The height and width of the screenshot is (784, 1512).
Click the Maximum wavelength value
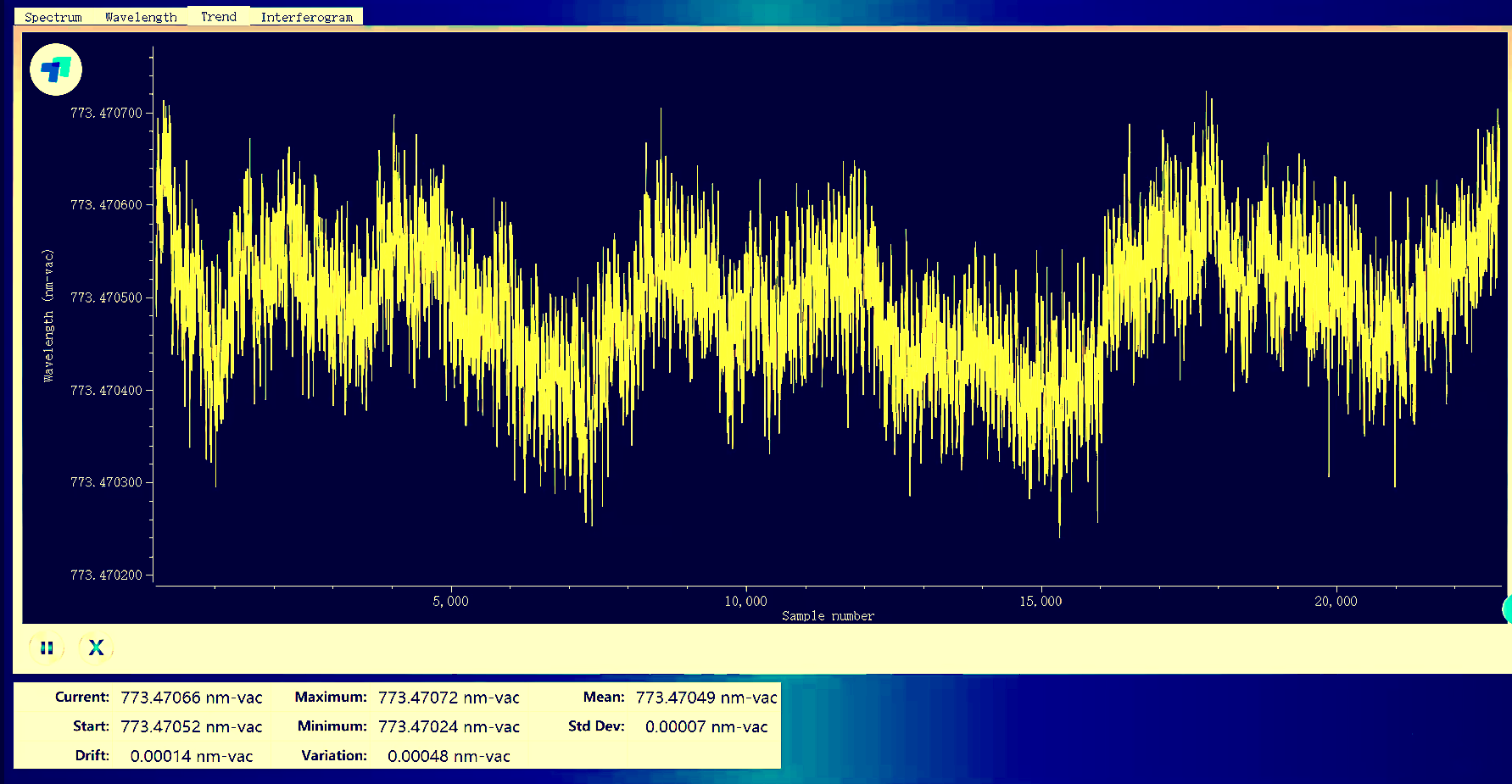tap(449, 698)
